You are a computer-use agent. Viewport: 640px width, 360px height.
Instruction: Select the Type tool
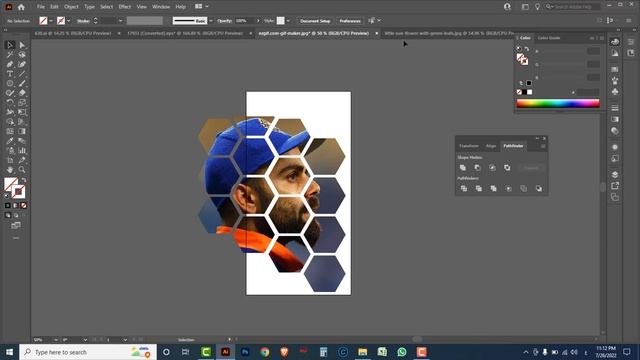(x=10, y=74)
